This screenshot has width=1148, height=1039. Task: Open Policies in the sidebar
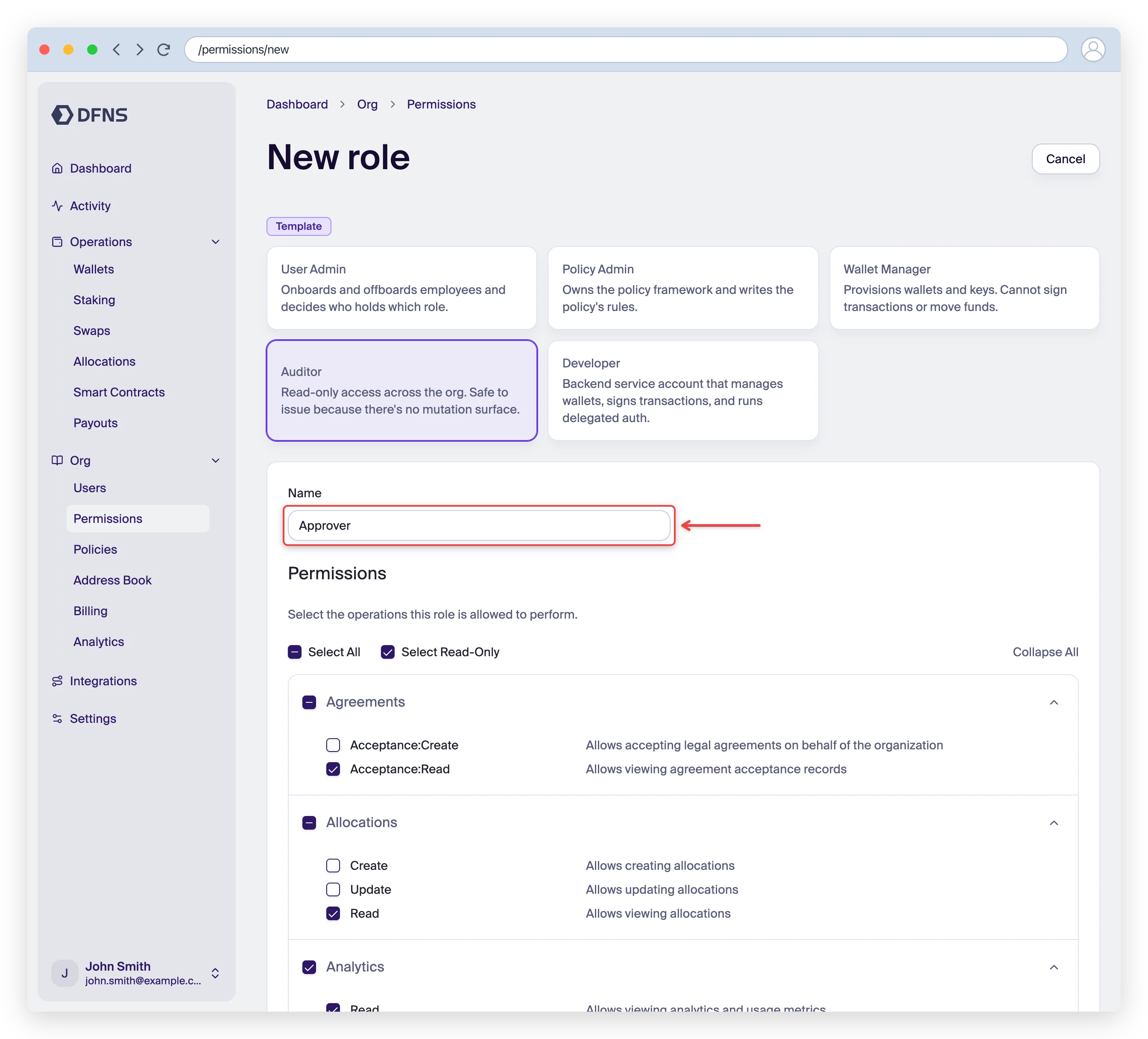tap(95, 549)
